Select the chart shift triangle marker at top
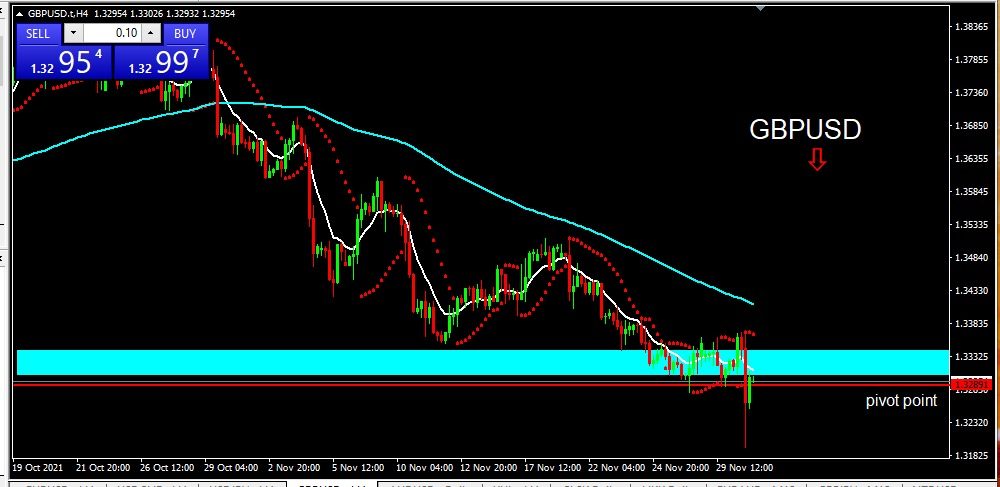The width and height of the screenshot is (1000, 487). 760,8
